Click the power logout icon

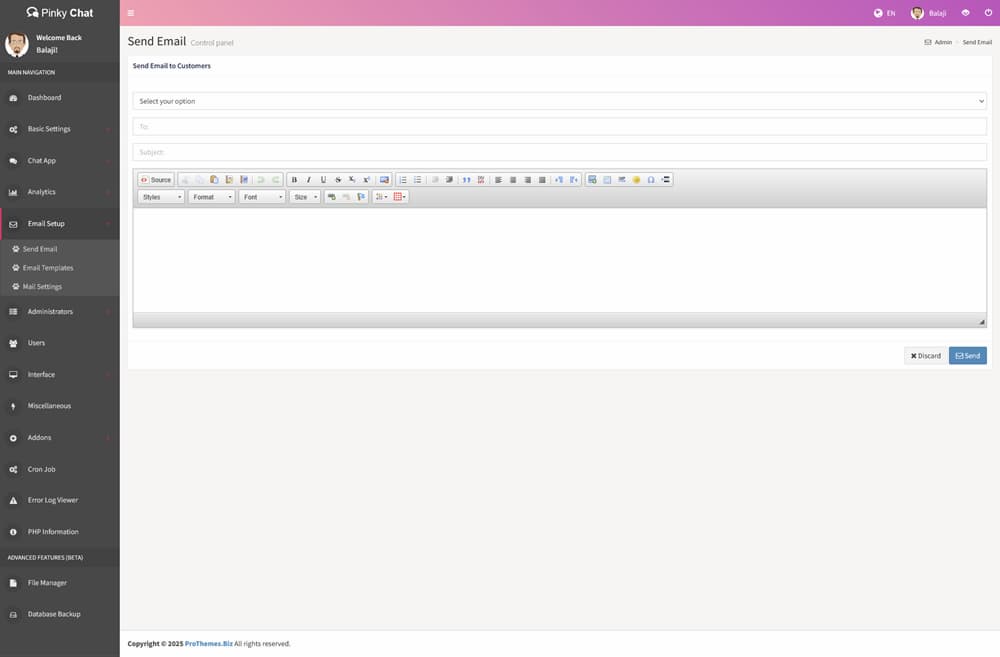click(988, 13)
